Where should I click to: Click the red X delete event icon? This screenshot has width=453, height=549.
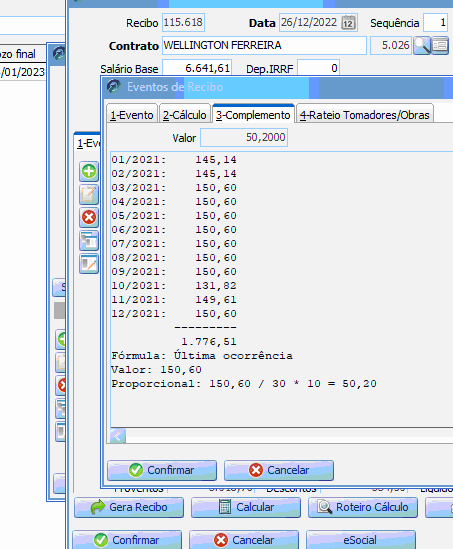(89, 217)
